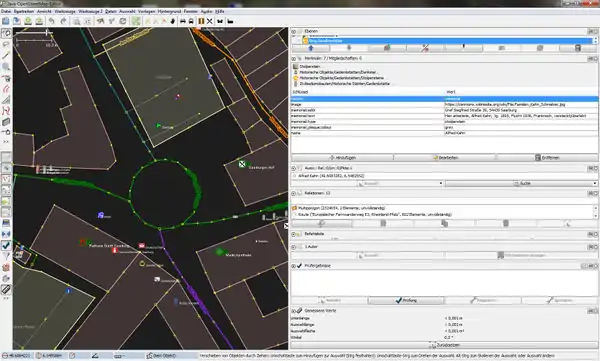
Task: Open the Datei menu
Action: (x=6, y=11)
